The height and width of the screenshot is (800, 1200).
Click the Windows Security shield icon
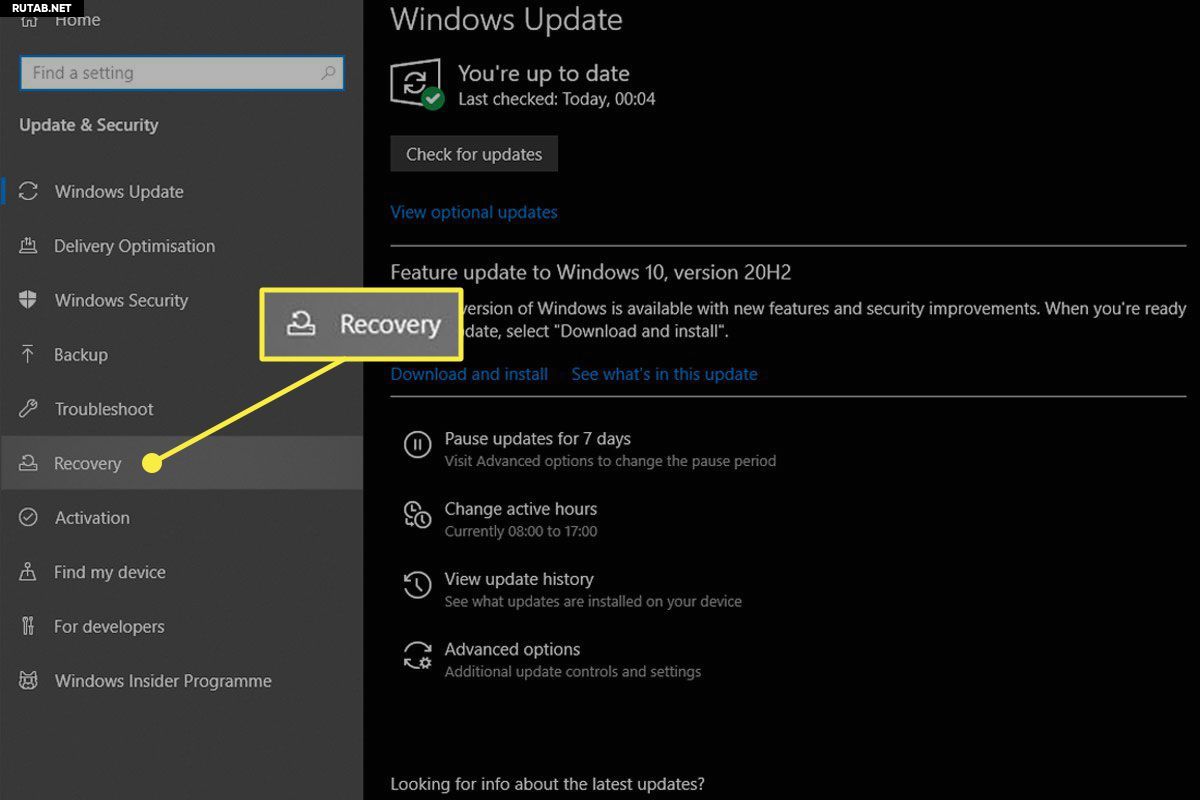coord(29,300)
